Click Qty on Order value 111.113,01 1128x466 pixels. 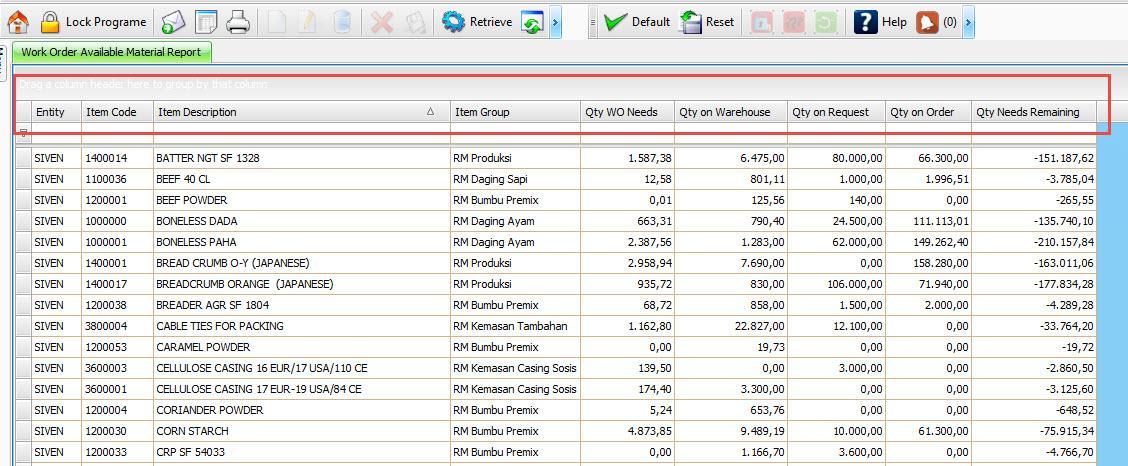click(x=929, y=221)
